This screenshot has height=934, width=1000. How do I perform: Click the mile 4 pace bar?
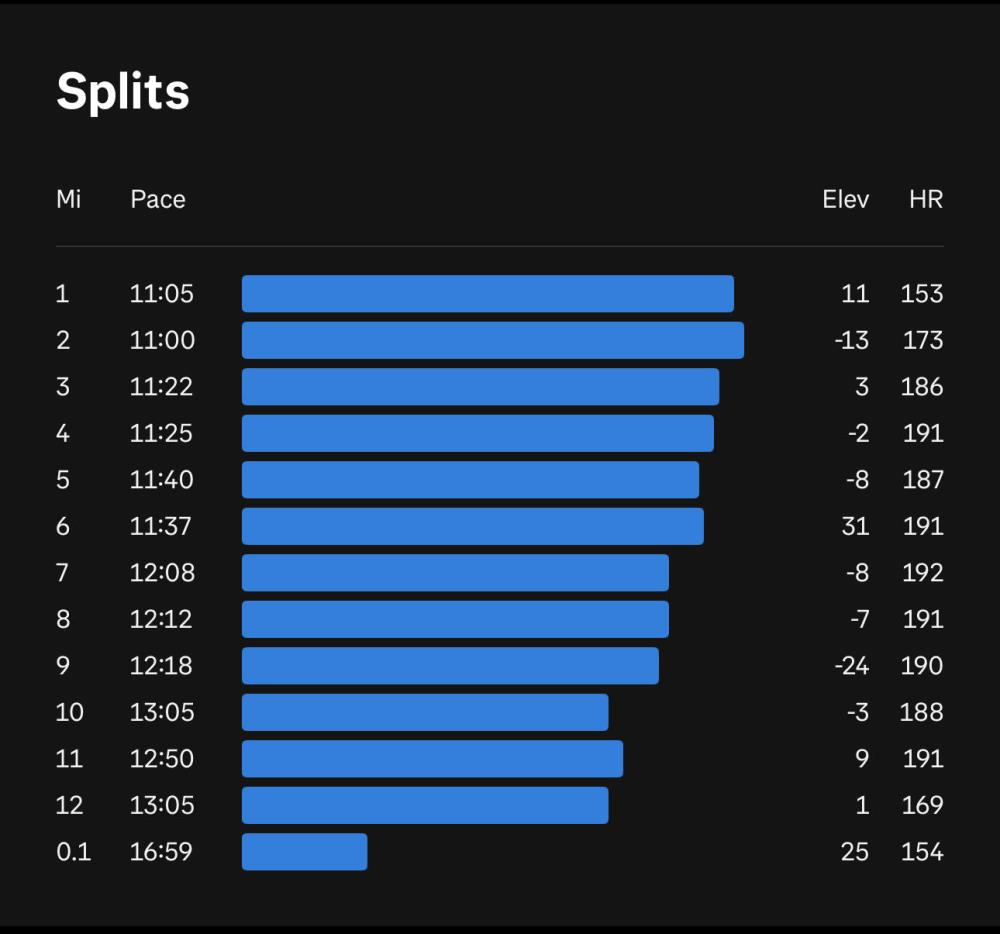(477, 433)
